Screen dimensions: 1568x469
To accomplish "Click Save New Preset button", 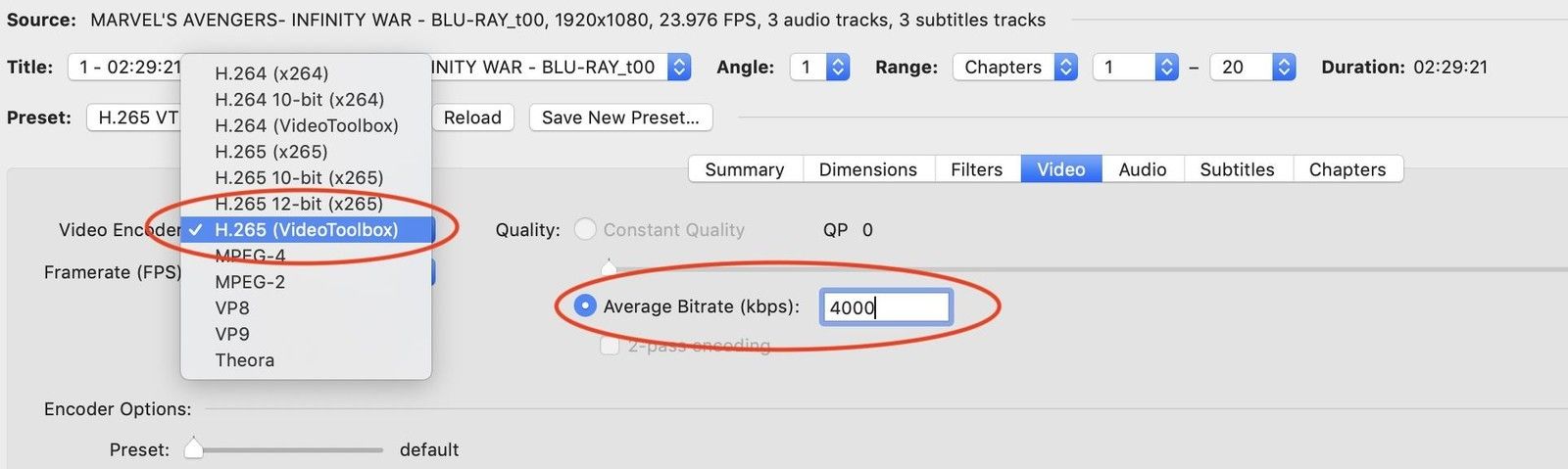I will click(620, 117).
